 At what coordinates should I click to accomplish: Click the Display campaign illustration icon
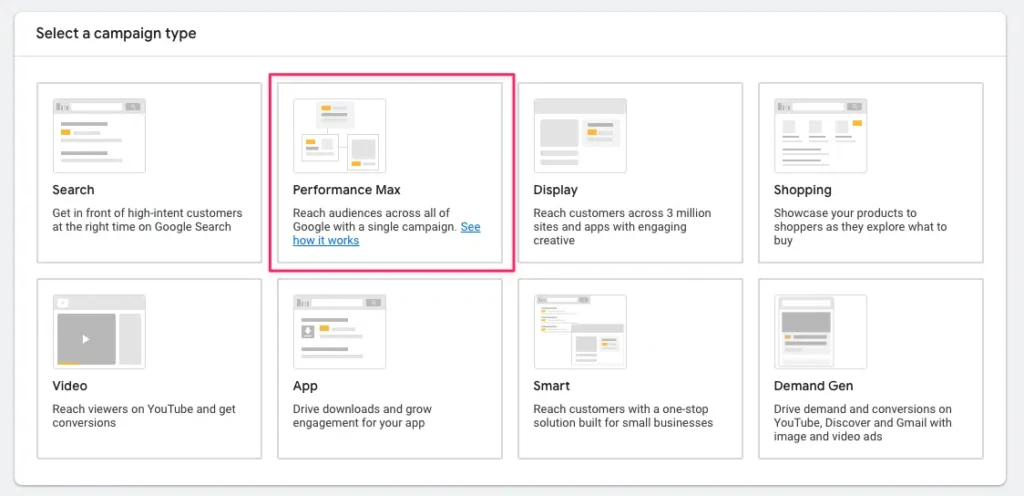pos(580,135)
